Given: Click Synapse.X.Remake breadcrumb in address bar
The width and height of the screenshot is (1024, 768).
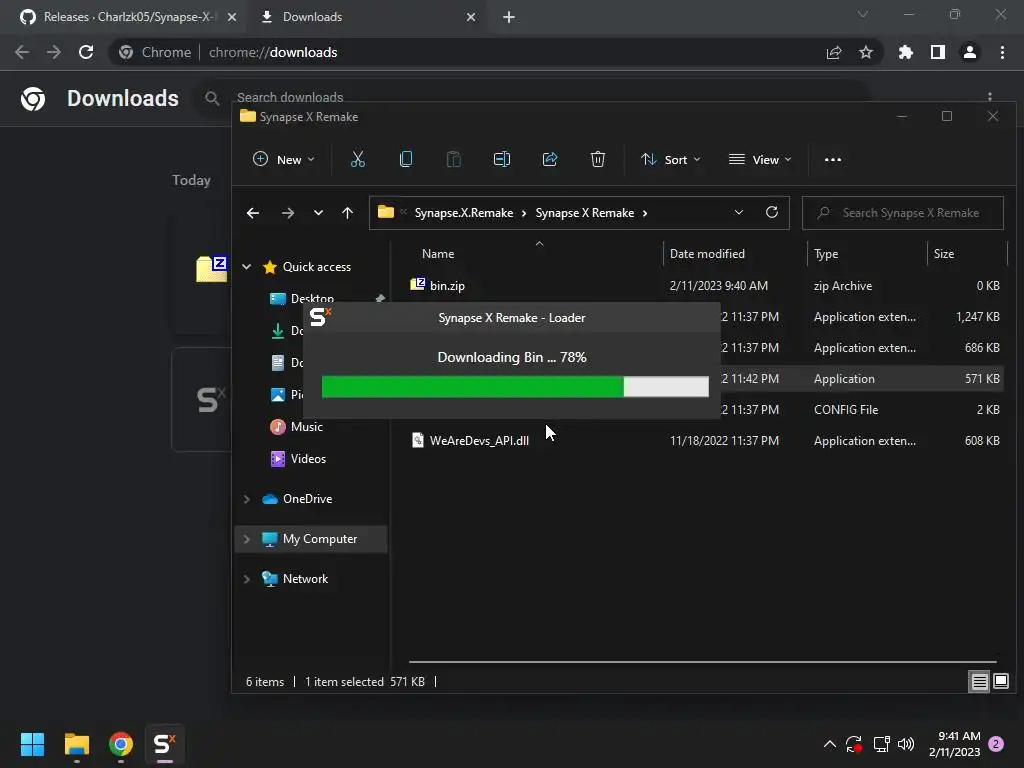Looking at the screenshot, I should (x=464, y=213).
